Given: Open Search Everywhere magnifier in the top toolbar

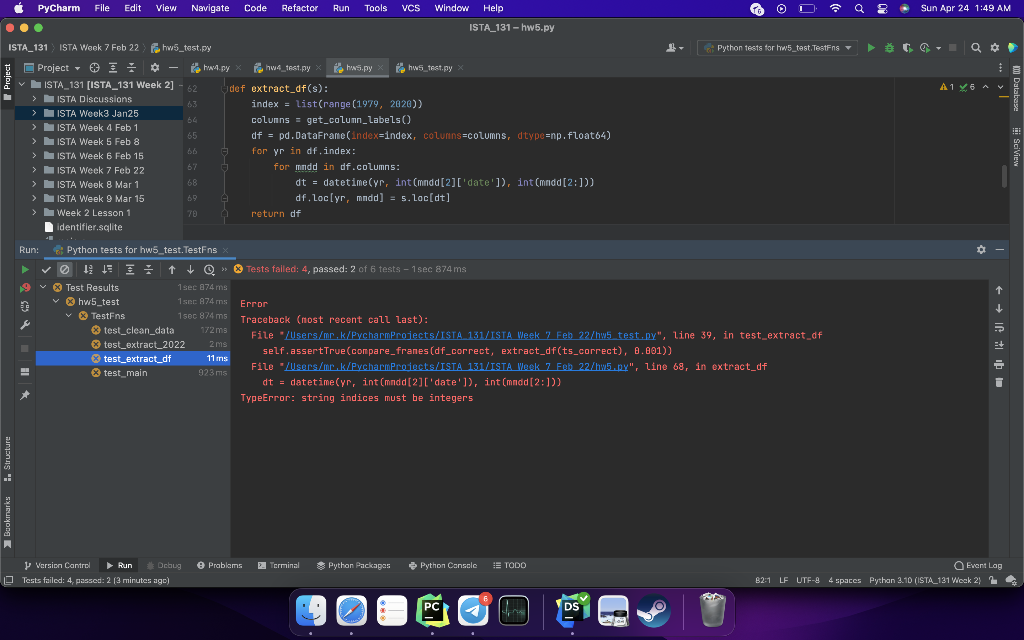Looking at the screenshot, I should [x=976, y=48].
